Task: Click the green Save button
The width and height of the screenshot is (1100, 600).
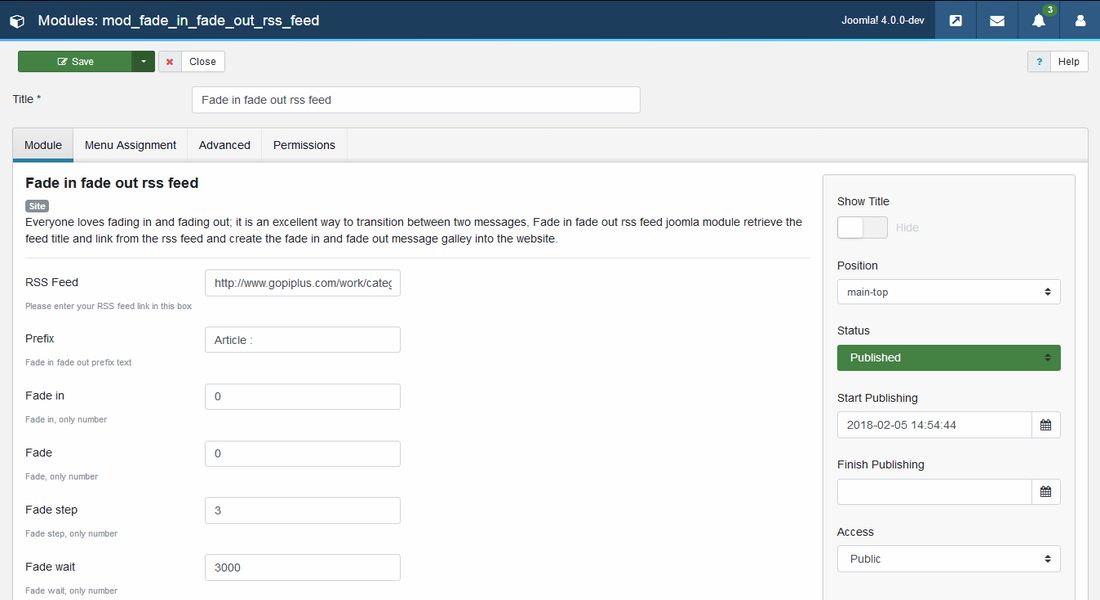Action: click(x=75, y=62)
